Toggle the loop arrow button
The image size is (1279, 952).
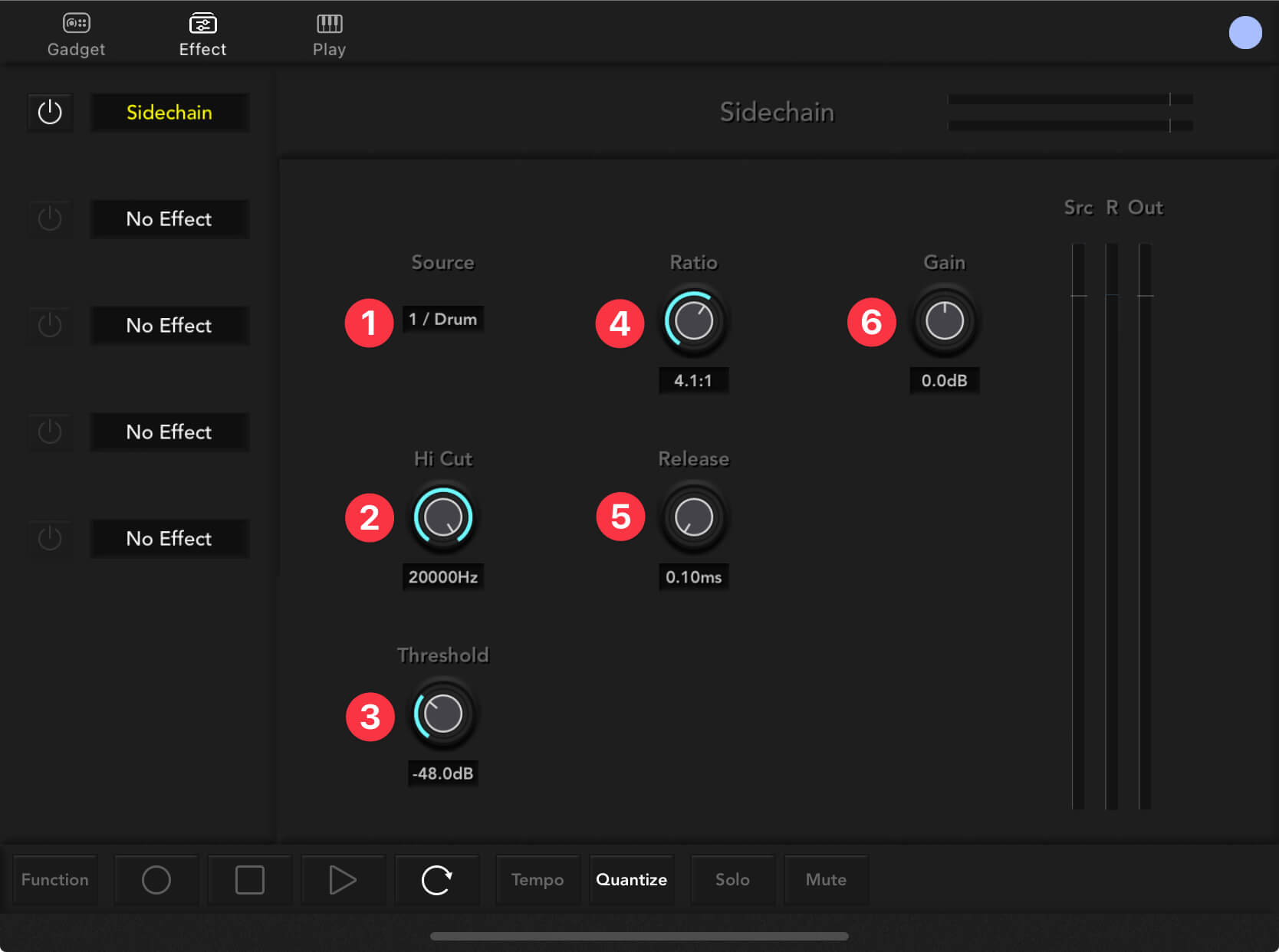point(437,880)
